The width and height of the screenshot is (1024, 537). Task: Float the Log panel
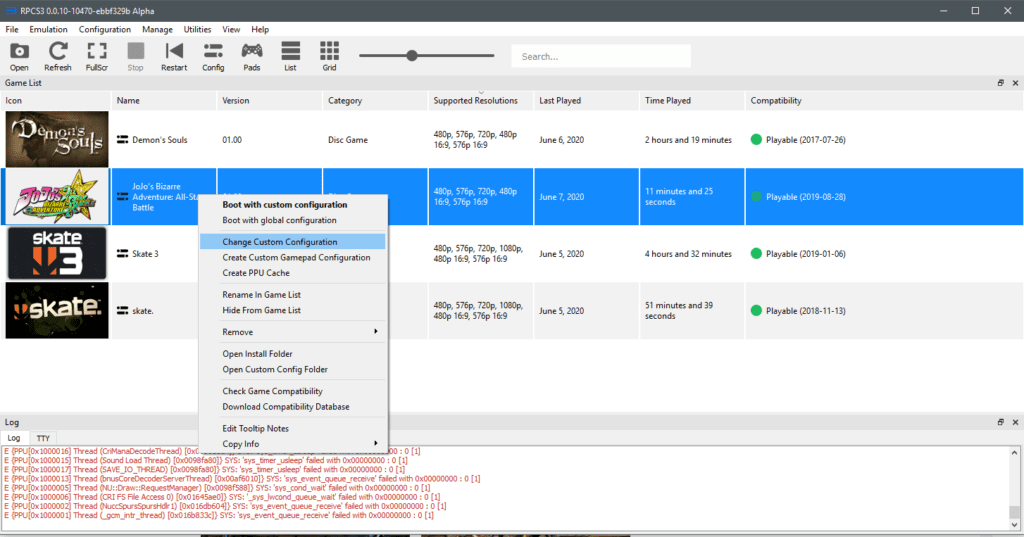click(1000, 422)
